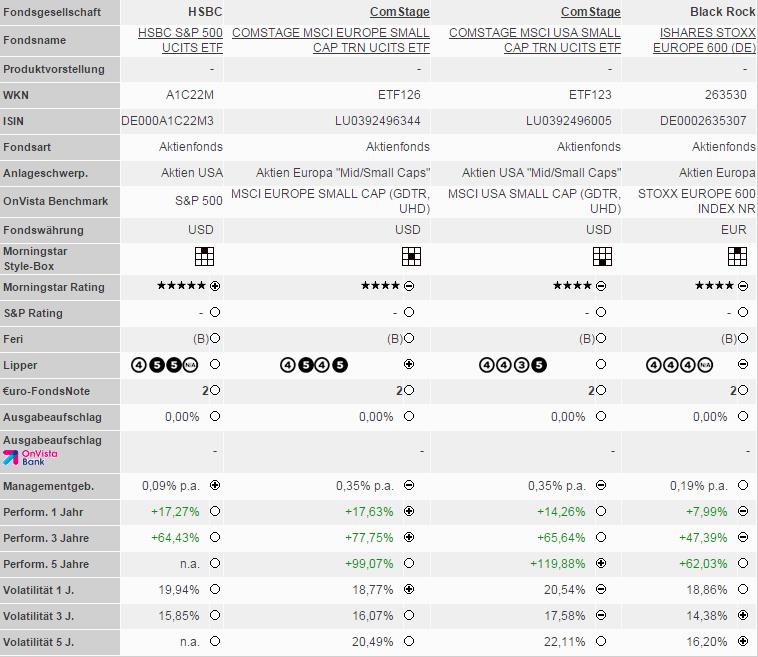This screenshot has height=657, width=758.
Task: Open the COMSTAGE MSCI USA SMALL CAP TRN link
Action: pos(535,40)
